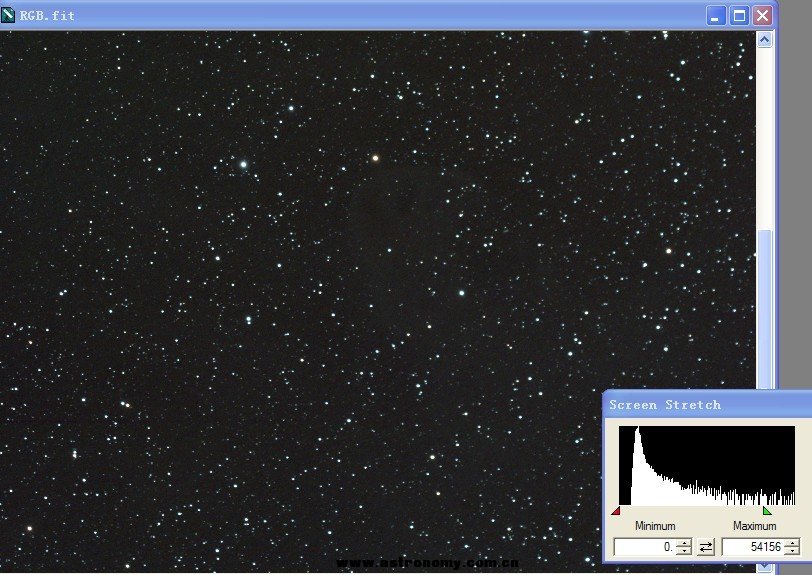This screenshot has height=575, width=812.
Task: Click the Screen Stretch histogram graph
Action: coord(706,465)
